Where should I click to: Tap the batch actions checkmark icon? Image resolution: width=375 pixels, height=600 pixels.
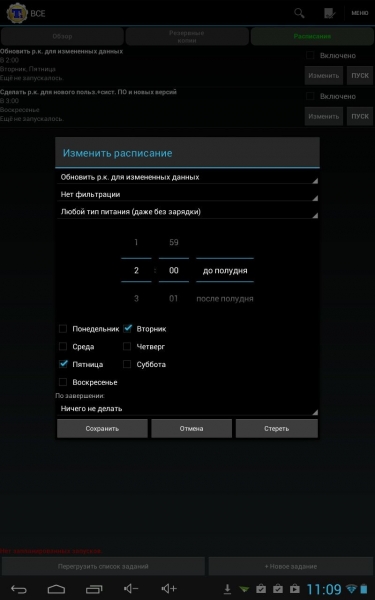point(329,13)
